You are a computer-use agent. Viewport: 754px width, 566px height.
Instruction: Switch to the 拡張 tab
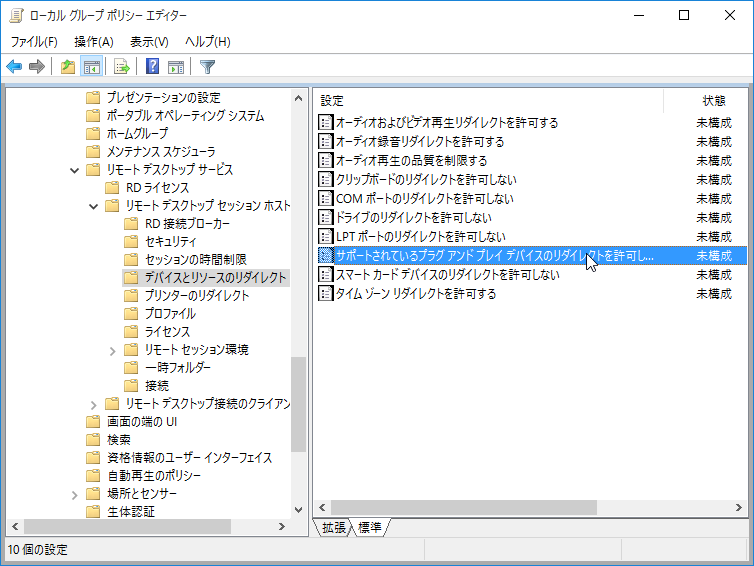(x=333, y=528)
